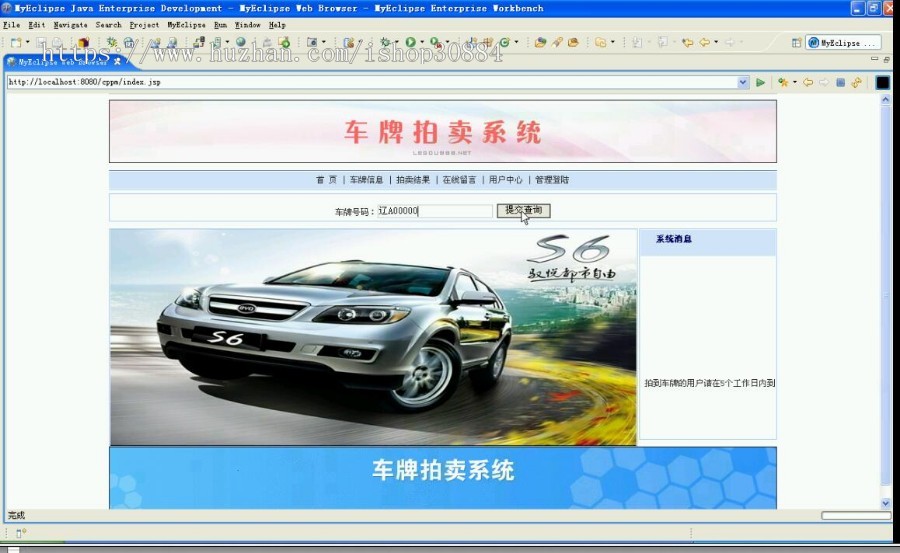The image size is (900, 553).
Task: Open the Help menu
Action: 277,25
